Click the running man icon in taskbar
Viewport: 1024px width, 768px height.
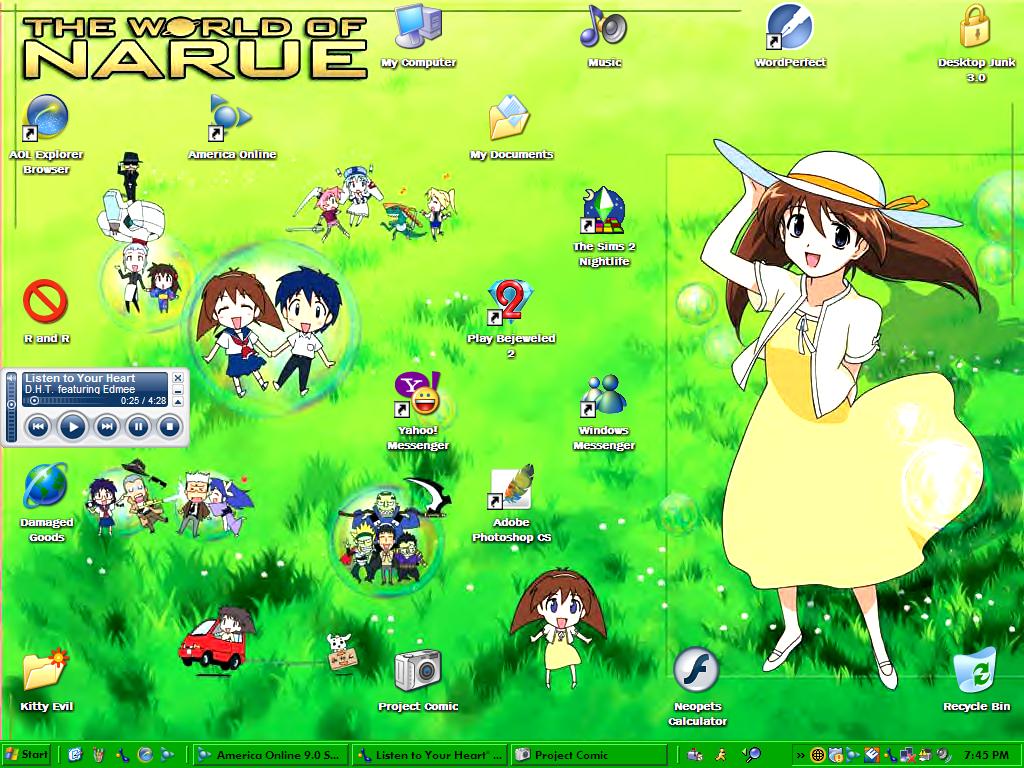pyautogui.click(x=721, y=755)
